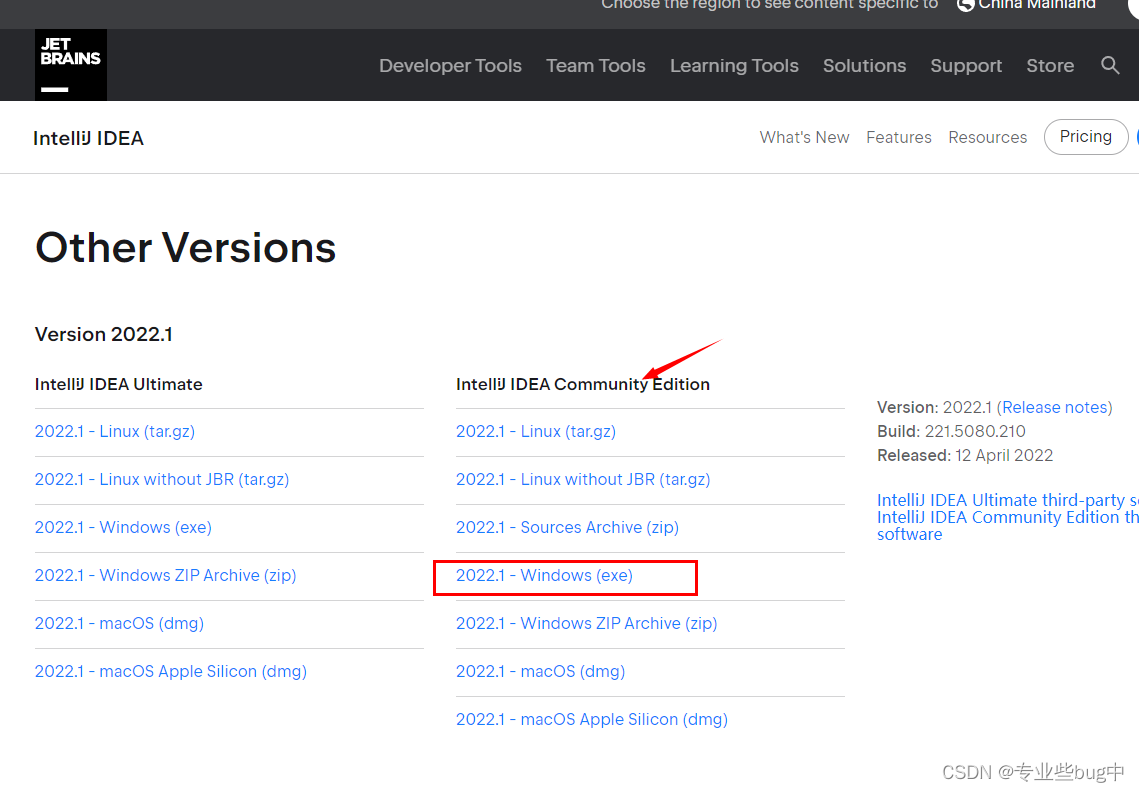Open the site search magnifier icon
Image resolution: width=1139 pixels, height=792 pixels.
[1109, 65]
